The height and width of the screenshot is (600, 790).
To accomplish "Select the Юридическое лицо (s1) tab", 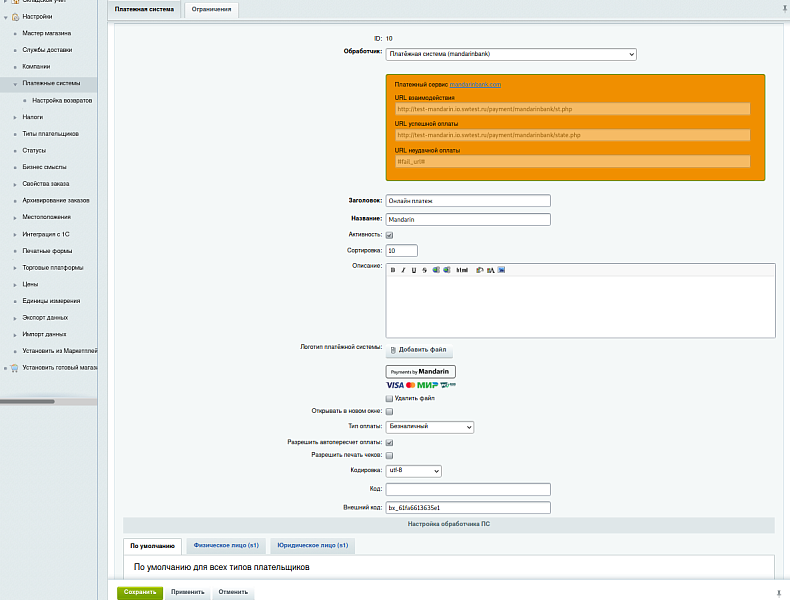I will (313, 546).
